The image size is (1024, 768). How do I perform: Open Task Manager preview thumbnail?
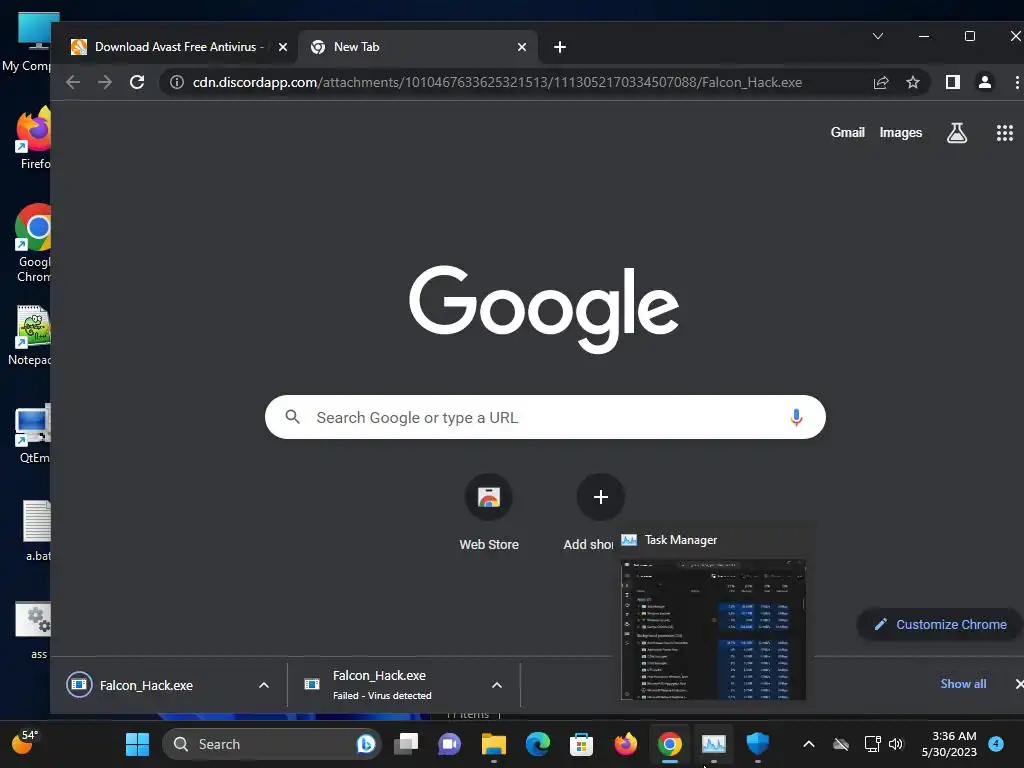click(x=713, y=630)
